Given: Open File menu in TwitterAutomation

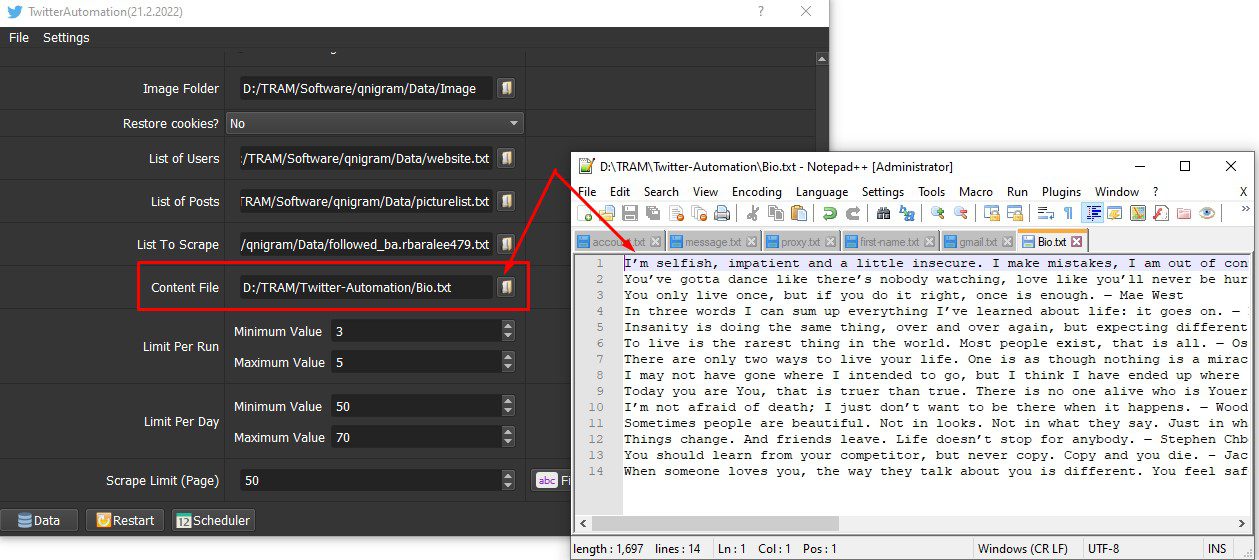Looking at the screenshot, I should [19, 37].
